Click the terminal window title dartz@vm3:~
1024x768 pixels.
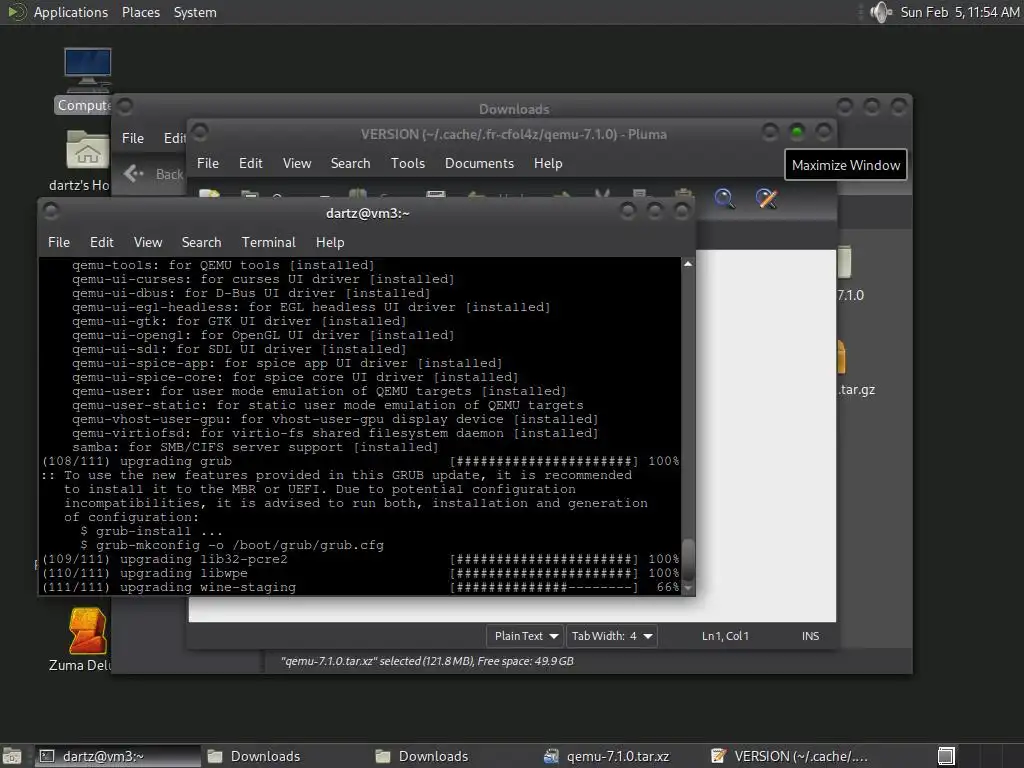[368, 214]
